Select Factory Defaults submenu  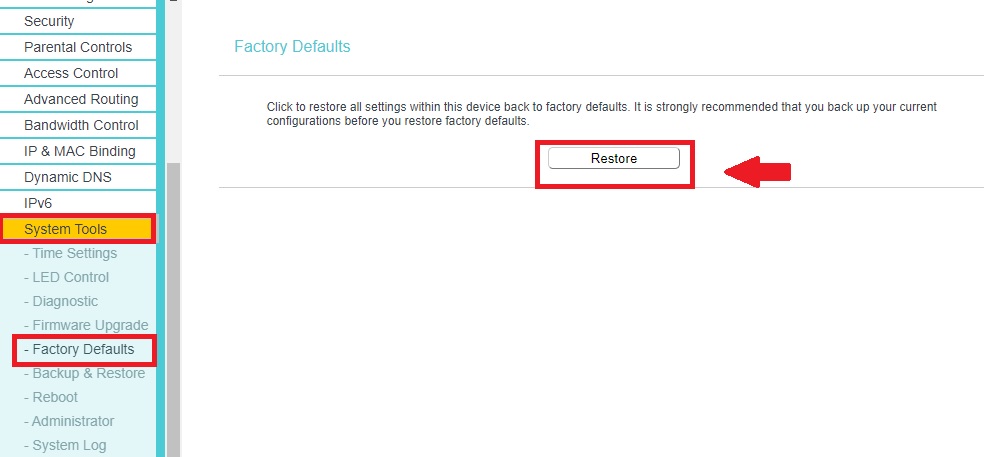tap(79, 349)
